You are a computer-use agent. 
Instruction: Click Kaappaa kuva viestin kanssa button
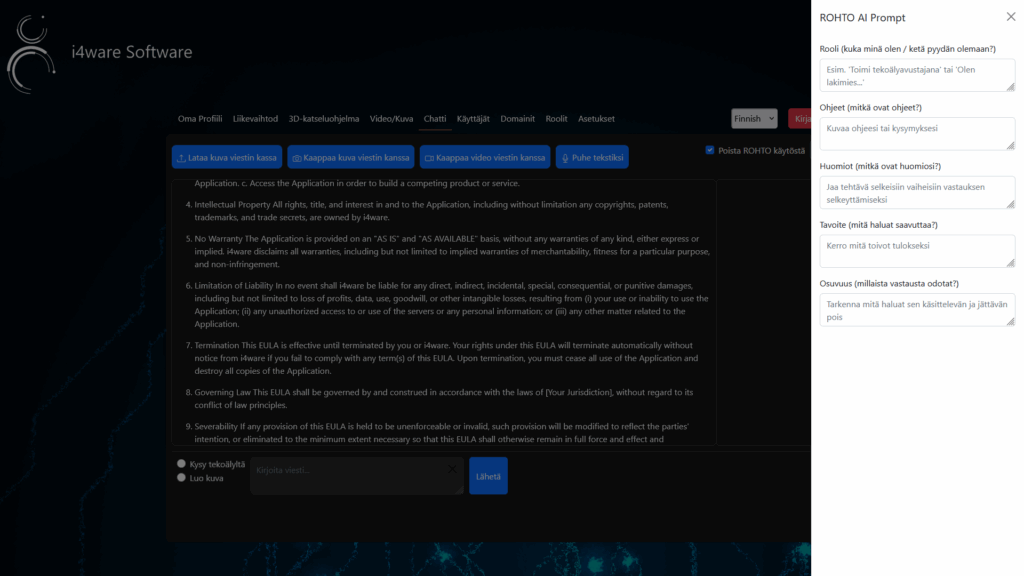coord(351,157)
